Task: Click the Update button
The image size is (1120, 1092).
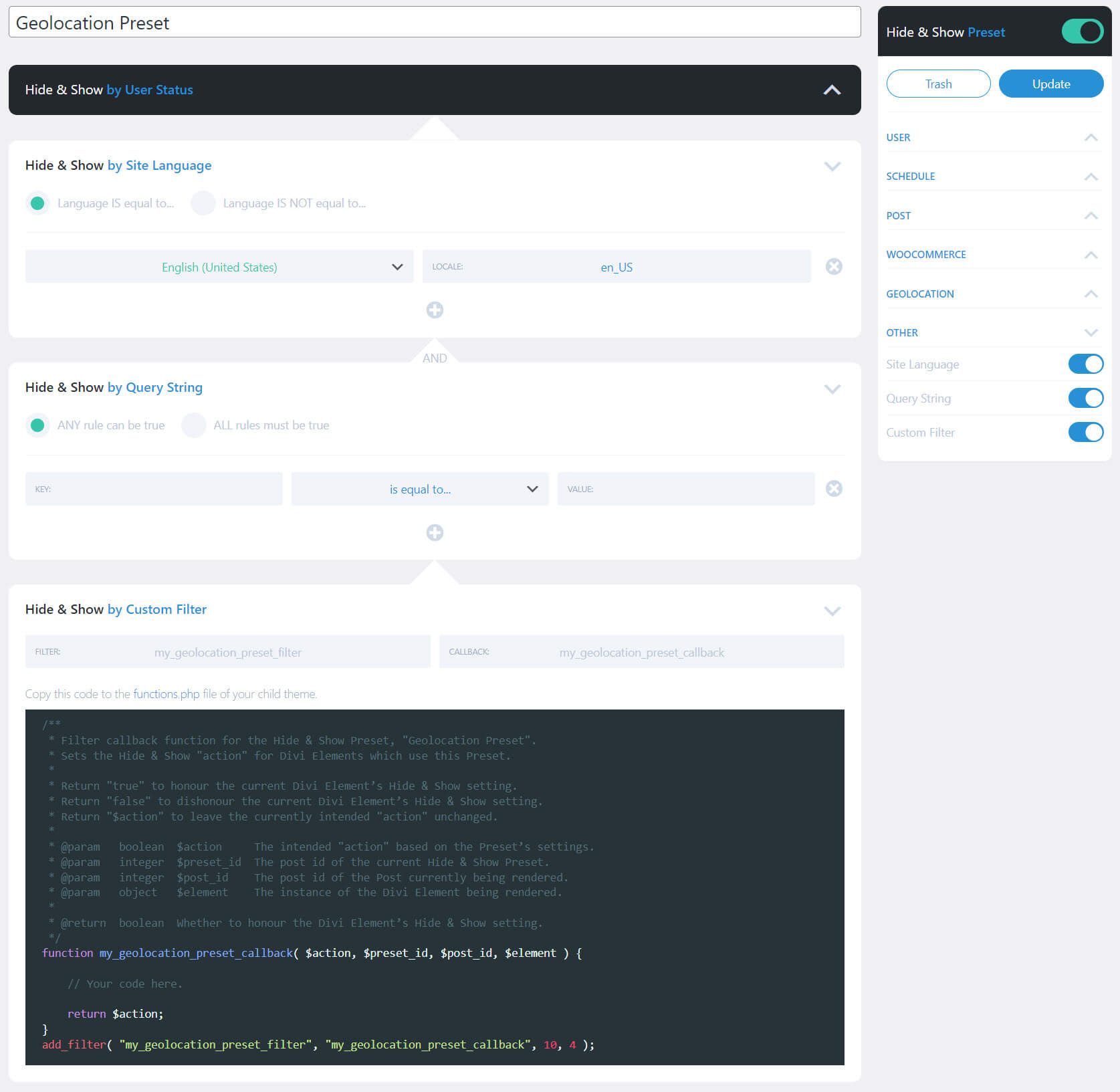Action: click(x=1050, y=84)
